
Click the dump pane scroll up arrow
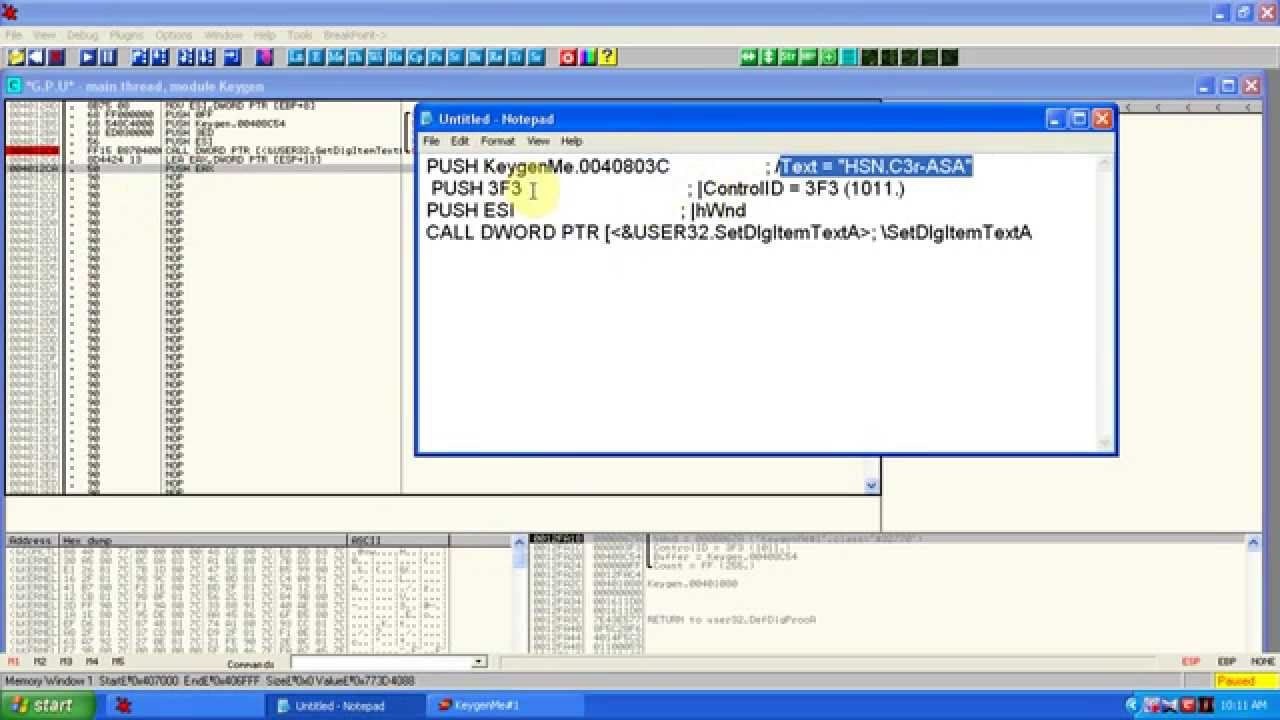[518, 542]
